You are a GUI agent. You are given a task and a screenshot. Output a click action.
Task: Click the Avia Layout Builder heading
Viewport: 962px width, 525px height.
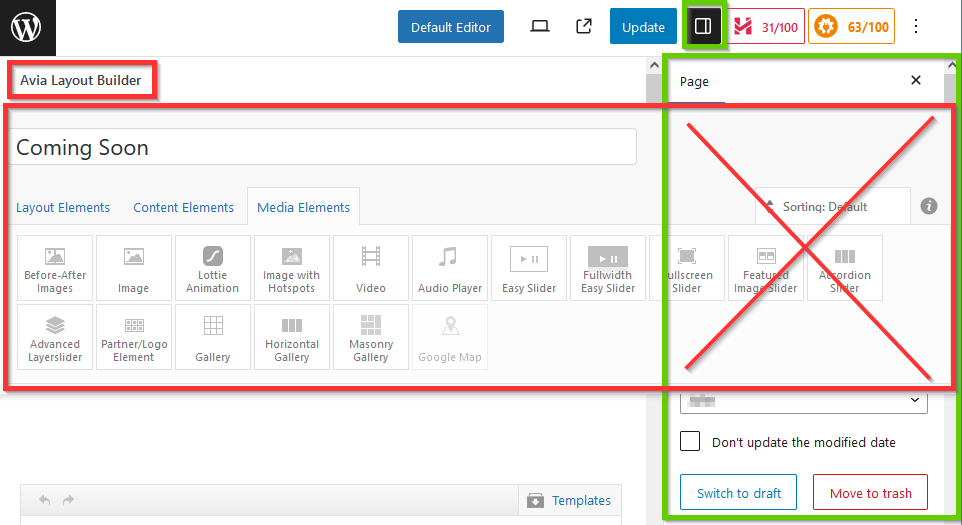click(x=80, y=80)
